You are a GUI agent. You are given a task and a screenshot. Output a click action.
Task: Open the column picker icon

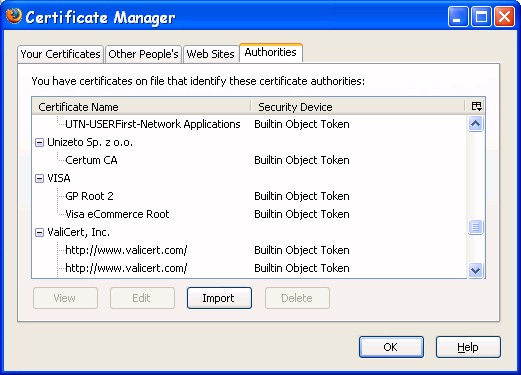(476, 106)
